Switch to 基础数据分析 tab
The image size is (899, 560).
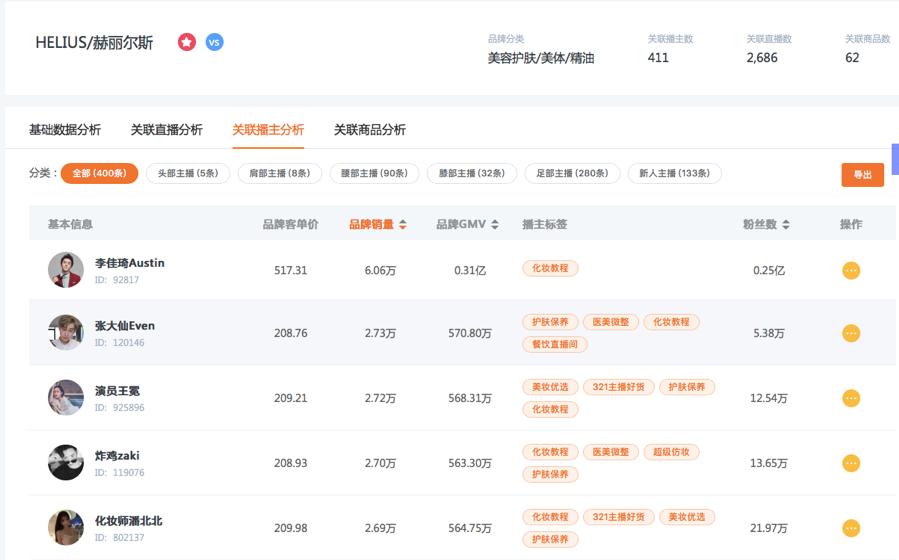[x=65, y=130]
